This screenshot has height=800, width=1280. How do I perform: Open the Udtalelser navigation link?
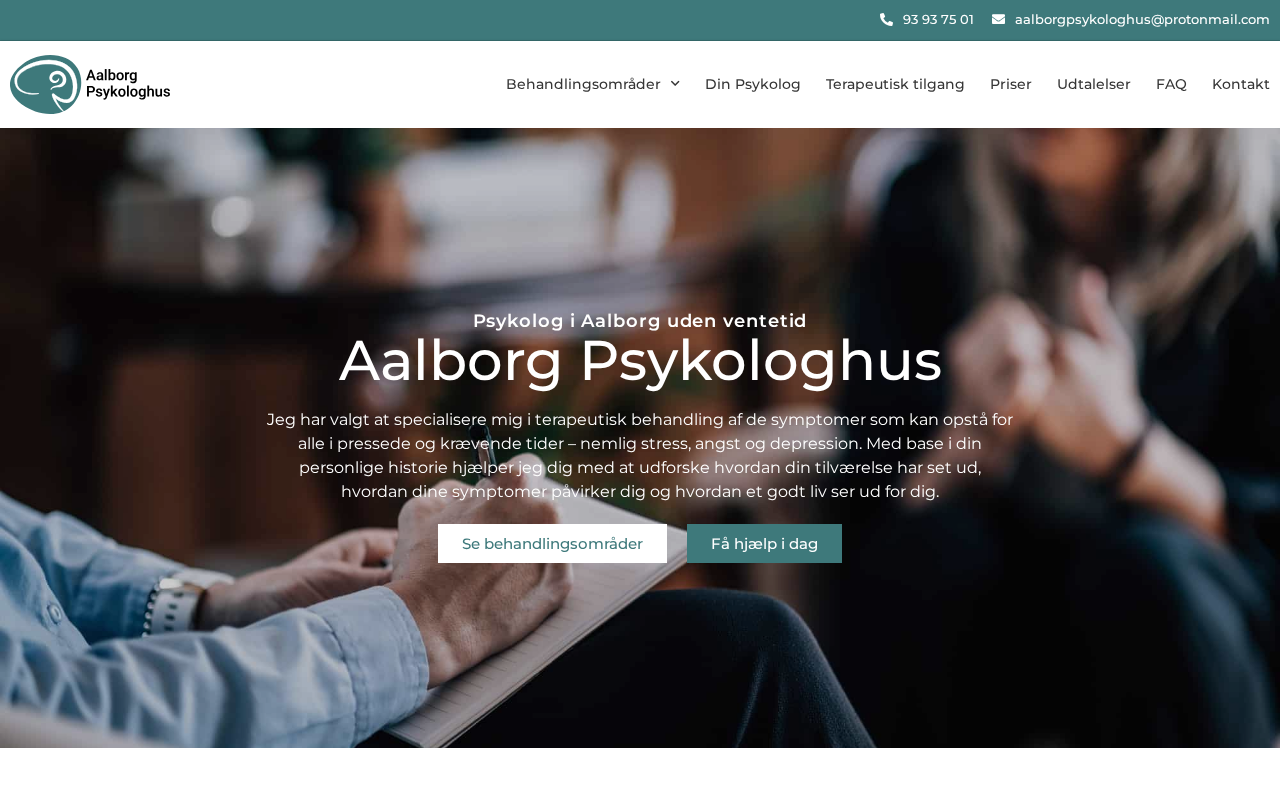pyautogui.click(x=1094, y=84)
